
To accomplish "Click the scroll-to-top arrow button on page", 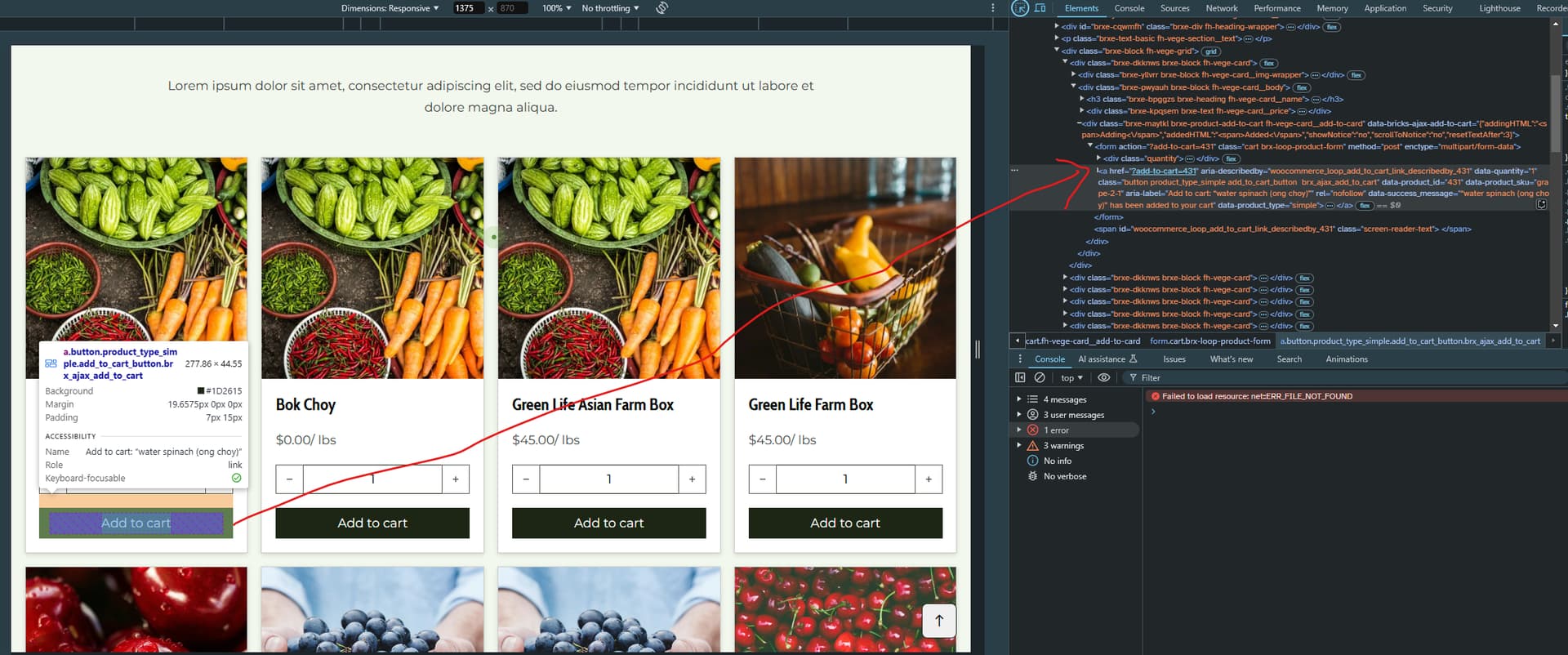I will (939, 621).
